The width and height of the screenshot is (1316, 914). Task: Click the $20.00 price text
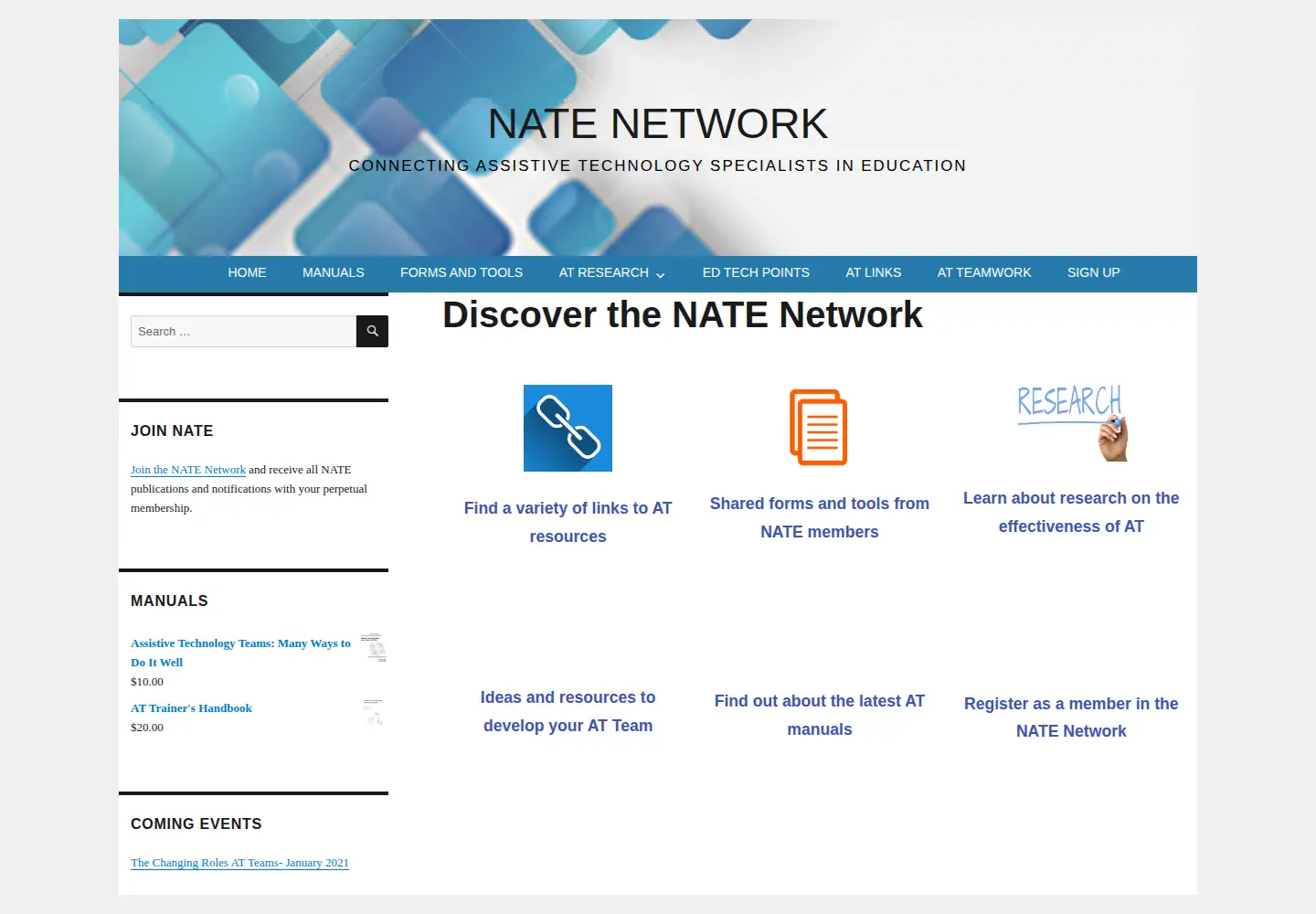[147, 728]
